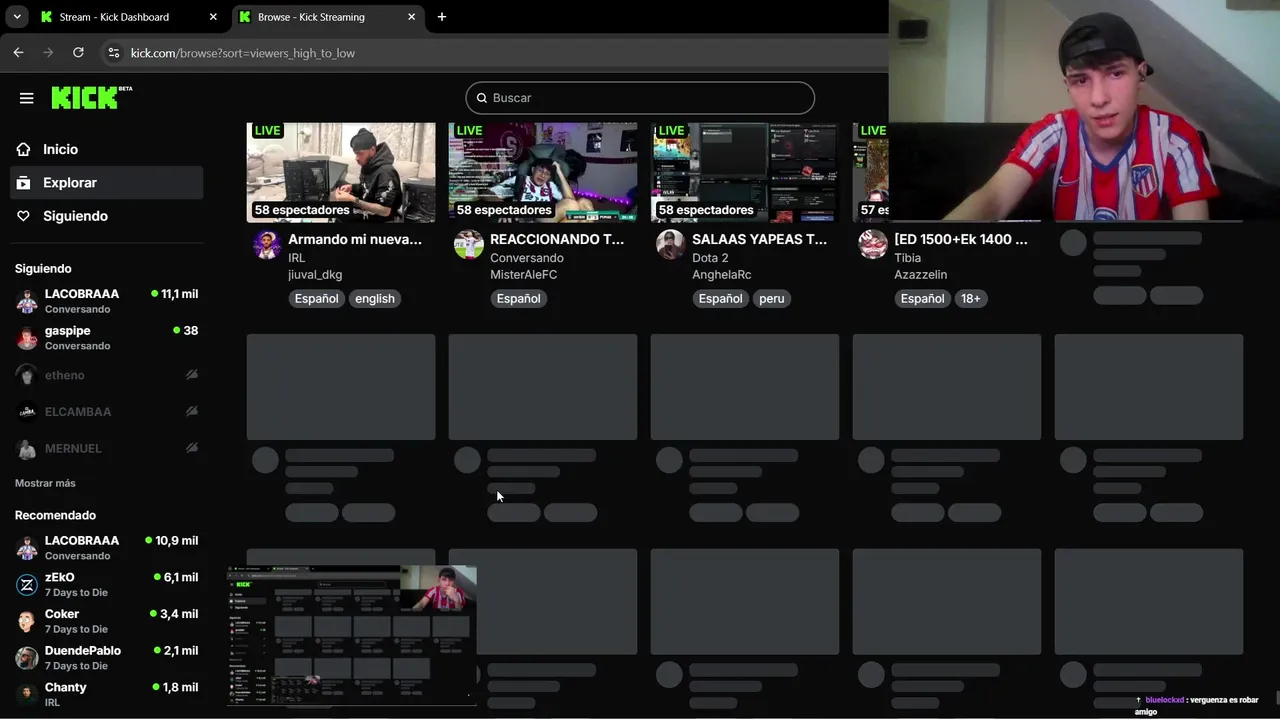1280x720 pixels.
Task: Open Explorar in the sidebar
Action: [x=107, y=182]
